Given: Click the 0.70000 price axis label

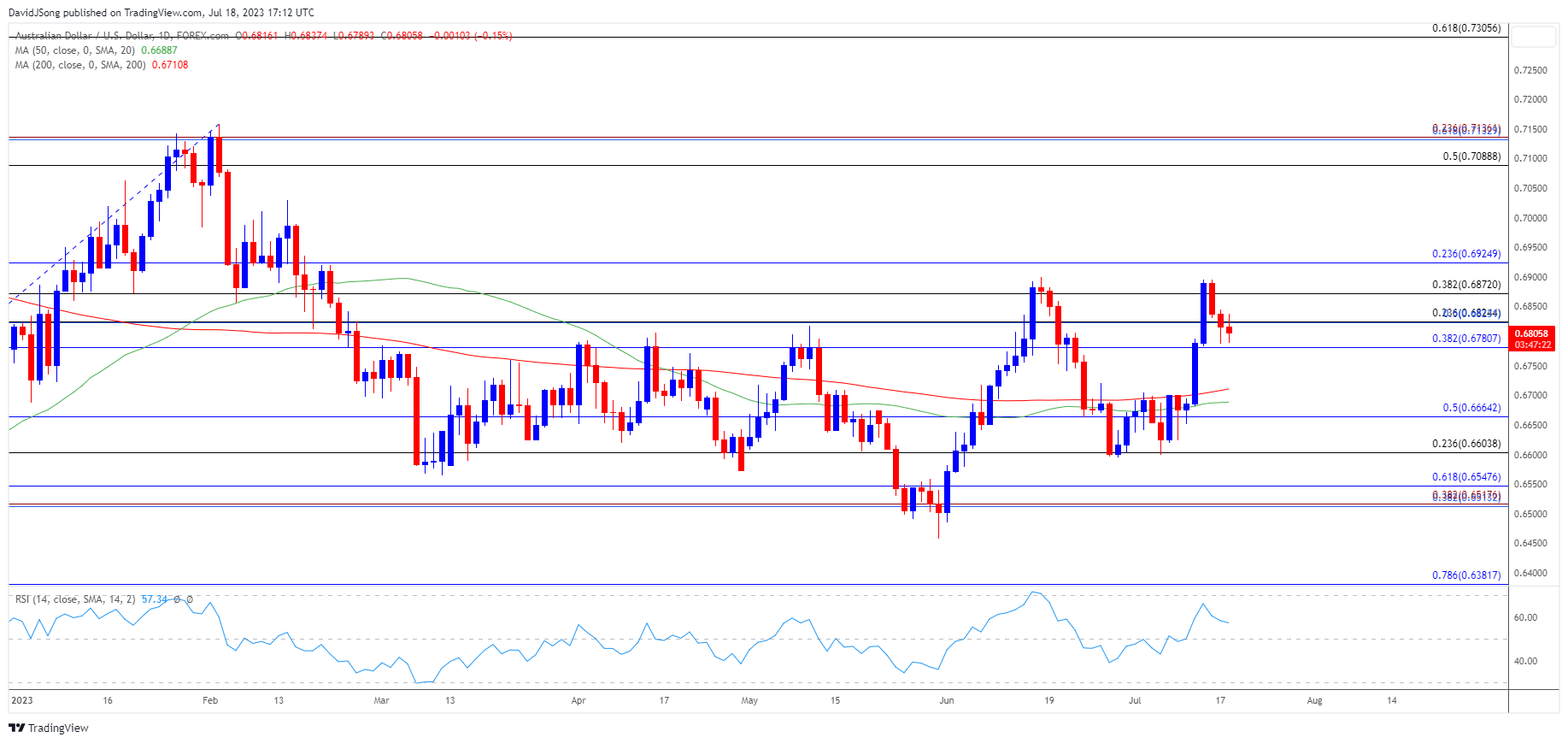Looking at the screenshot, I should 1530,218.
